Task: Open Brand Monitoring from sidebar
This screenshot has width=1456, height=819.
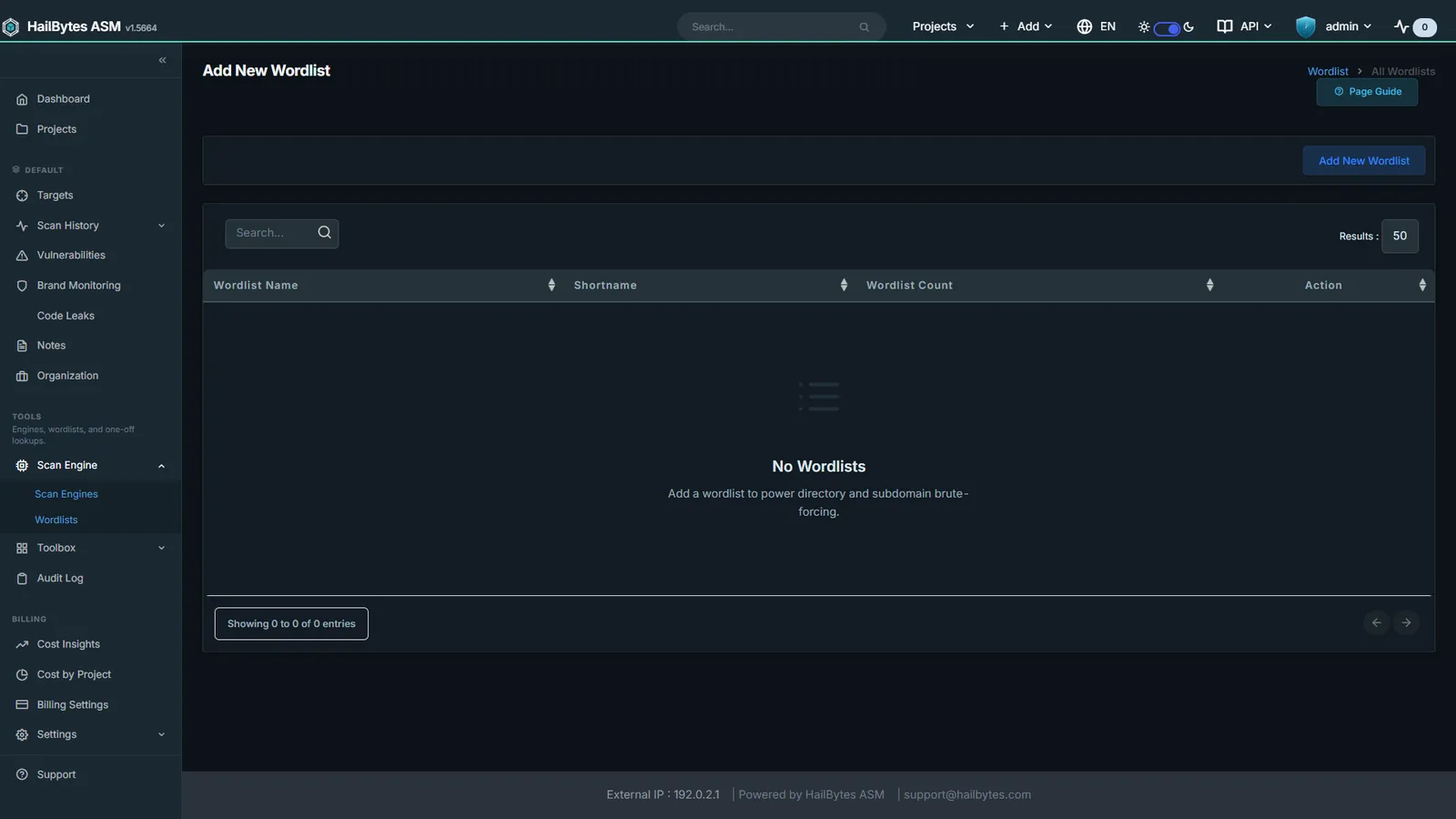Action: point(79,286)
